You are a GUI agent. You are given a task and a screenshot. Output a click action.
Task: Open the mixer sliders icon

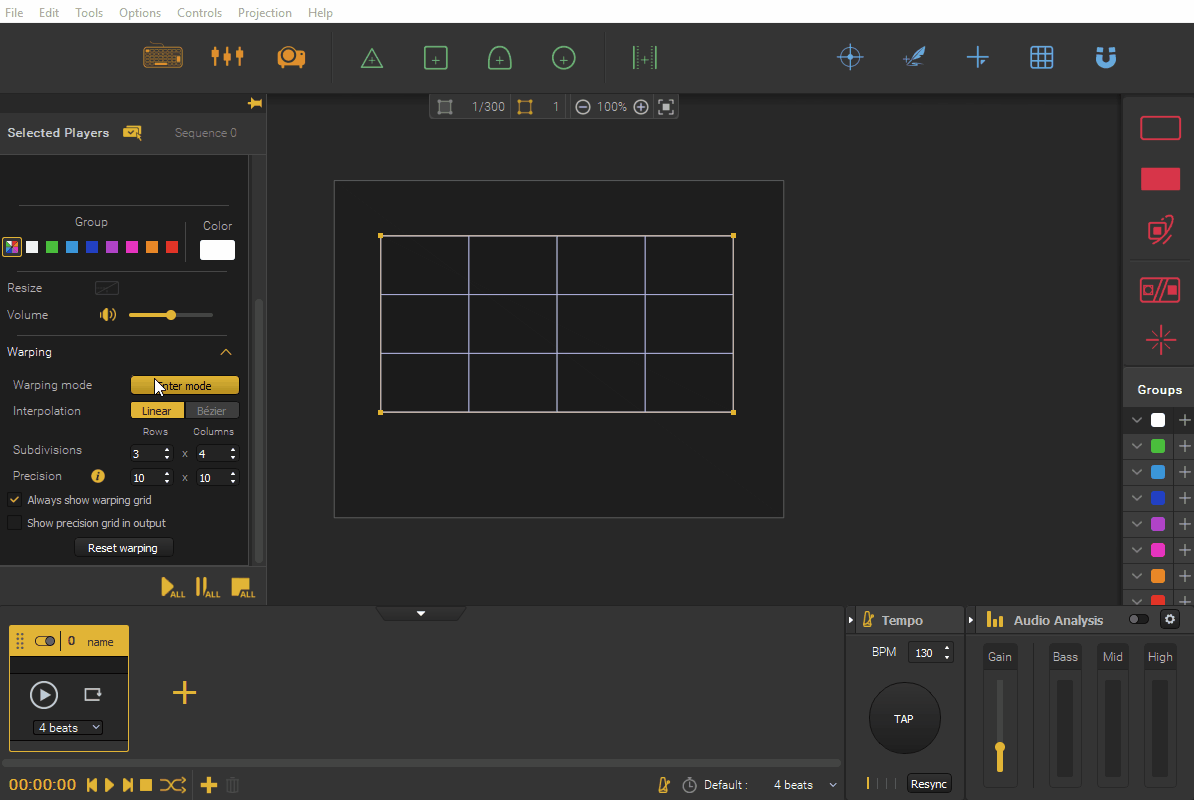pyautogui.click(x=227, y=56)
